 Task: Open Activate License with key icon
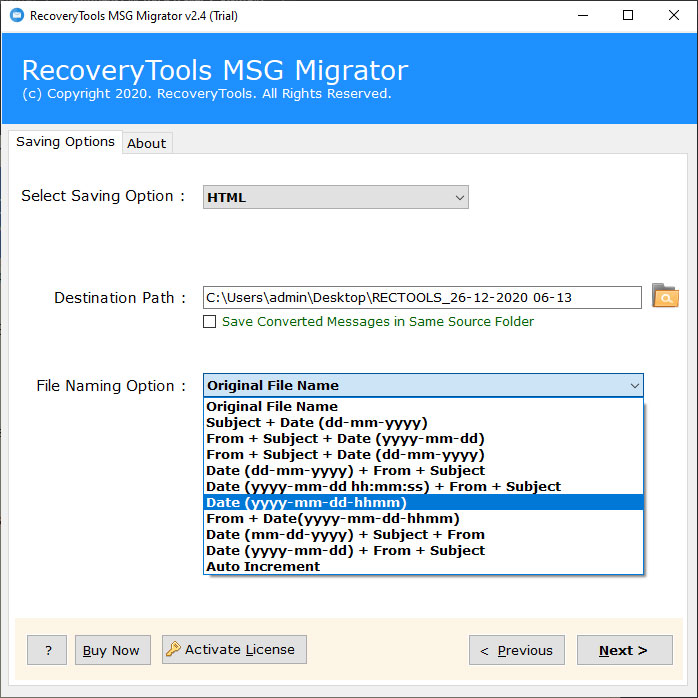[x=234, y=649]
